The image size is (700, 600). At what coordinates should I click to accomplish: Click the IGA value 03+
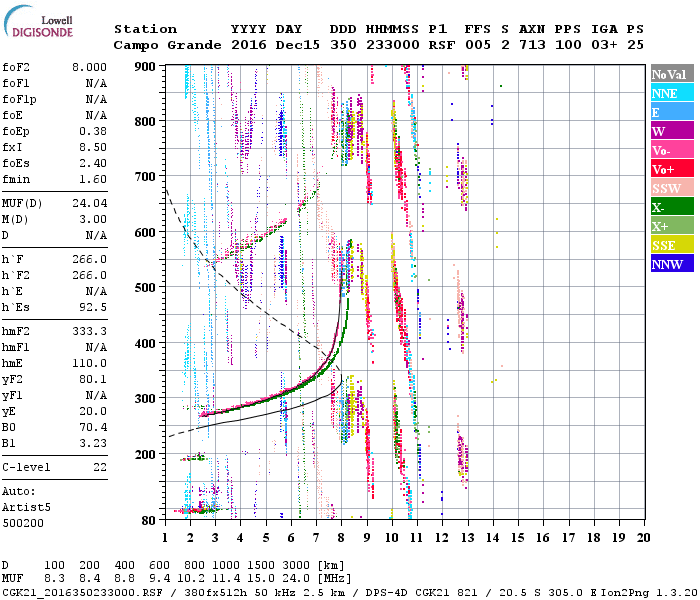click(604, 45)
